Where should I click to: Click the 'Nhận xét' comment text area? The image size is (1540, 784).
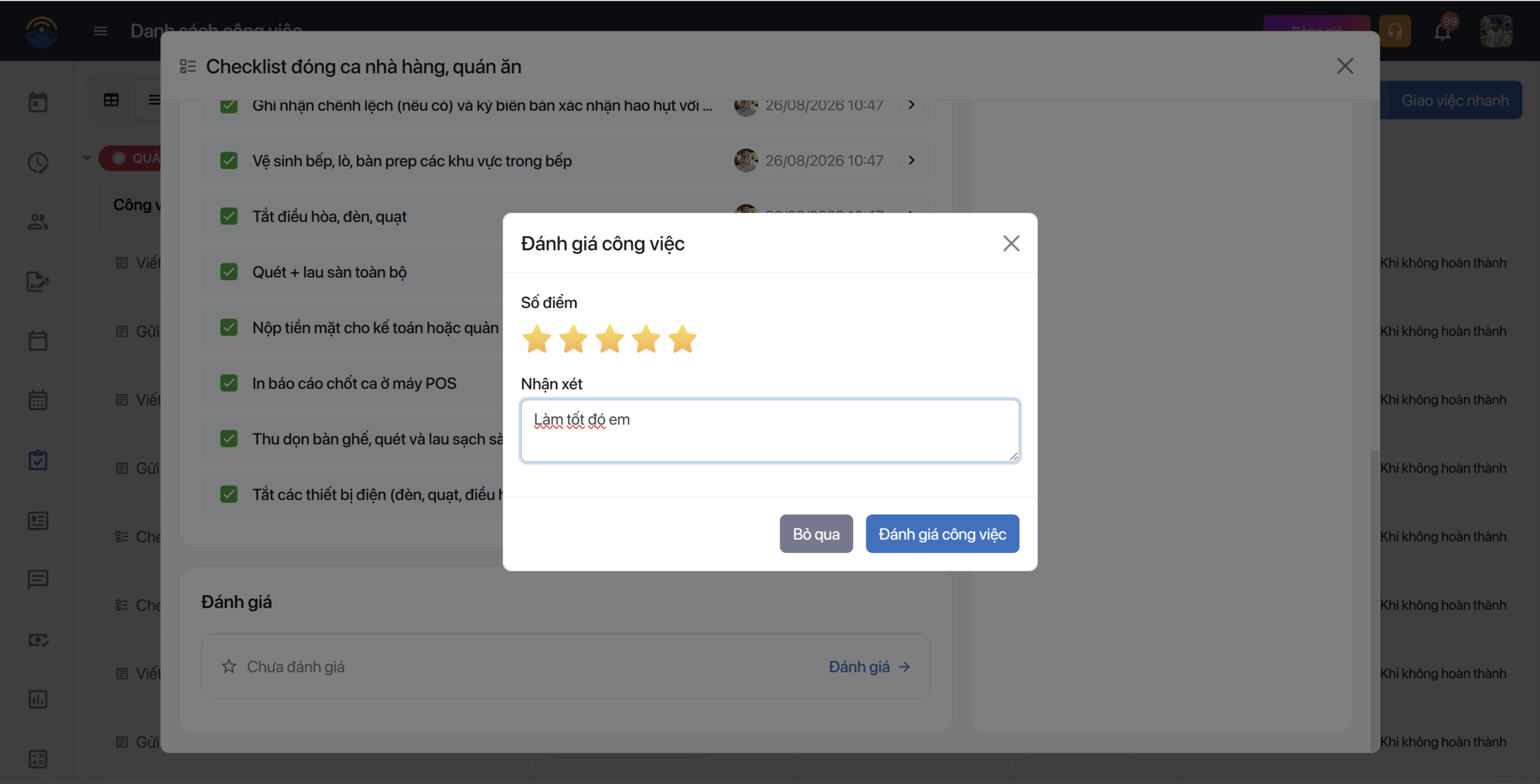(769, 430)
